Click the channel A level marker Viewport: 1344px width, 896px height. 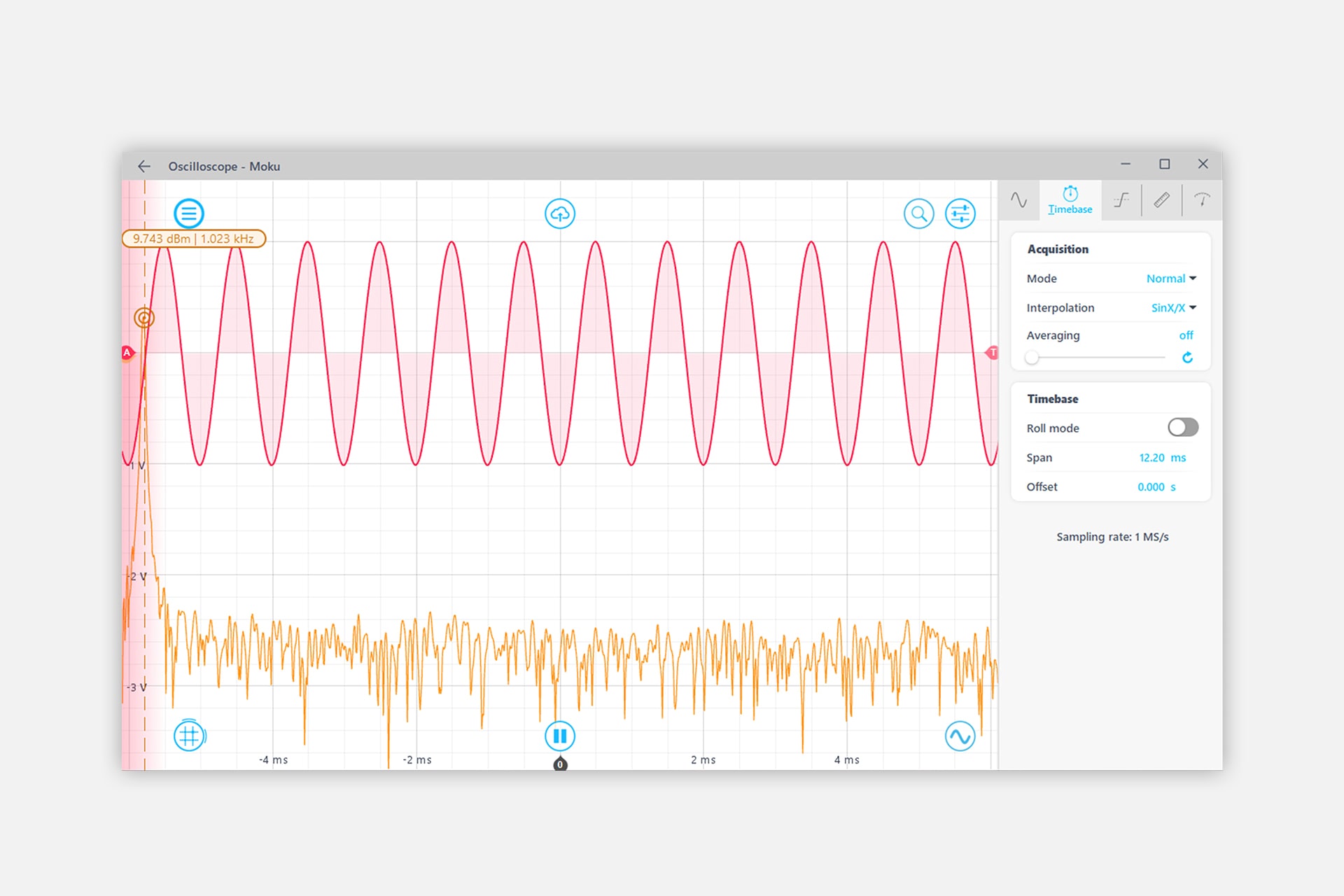click(127, 352)
